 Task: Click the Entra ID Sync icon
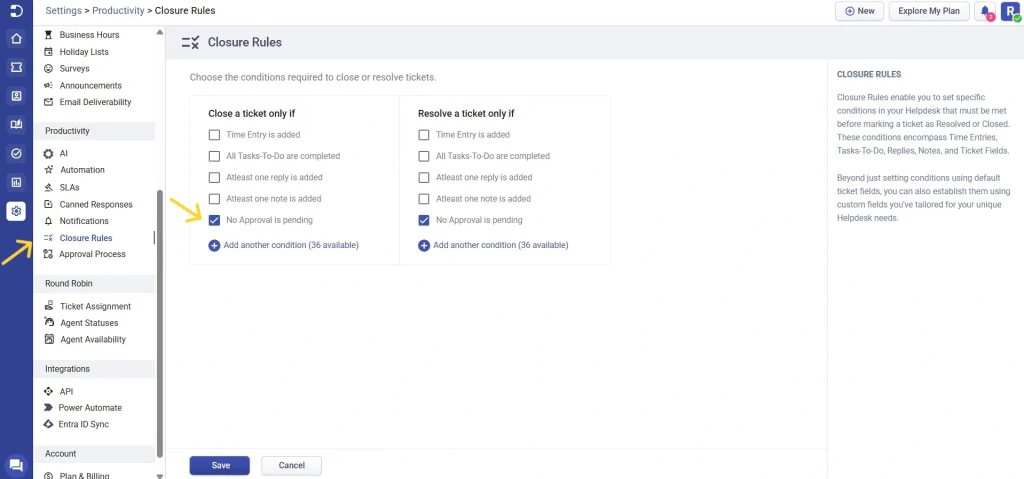pyautogui.click(x=48, y=424)
